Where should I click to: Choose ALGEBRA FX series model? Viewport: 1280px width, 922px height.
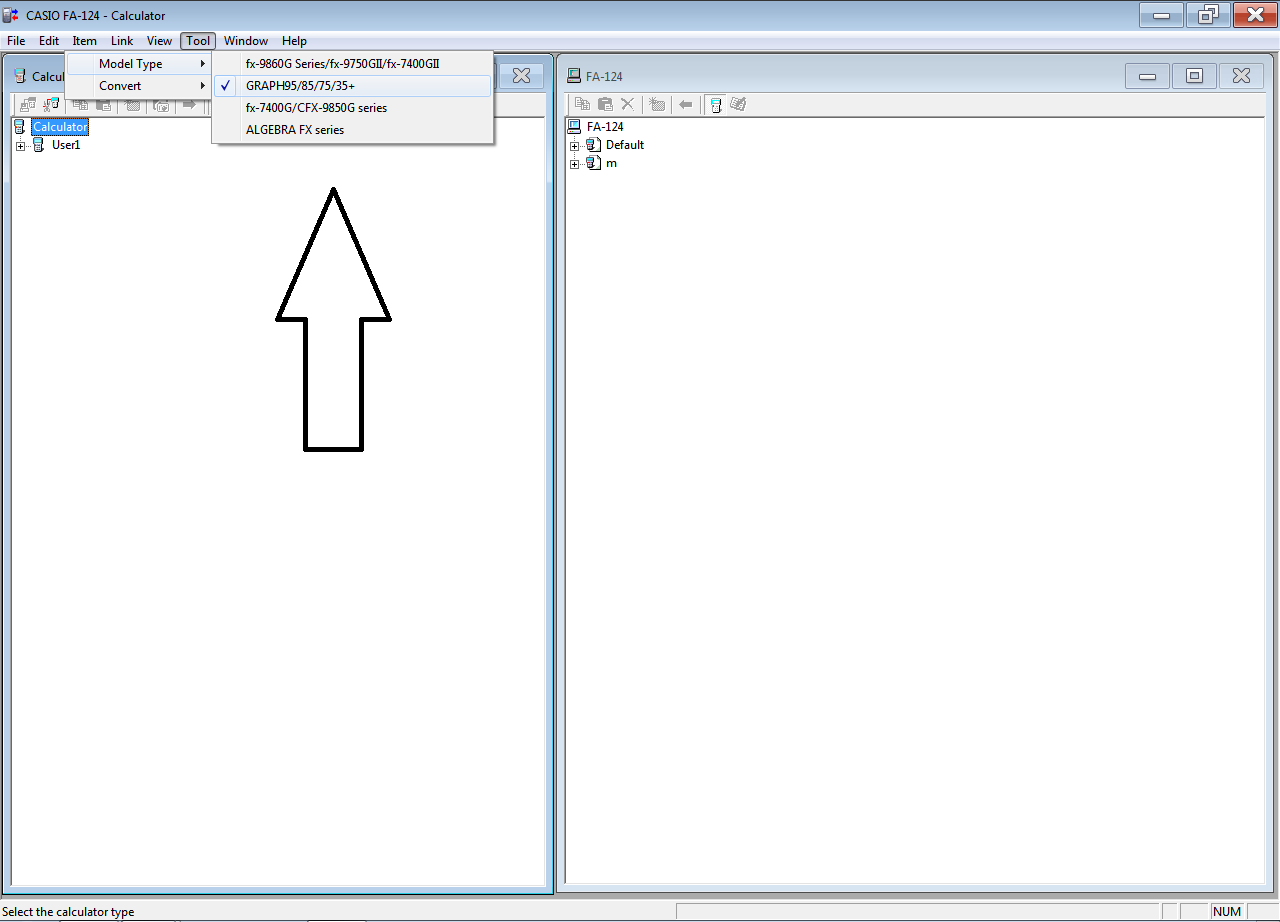tap(352, 130)
